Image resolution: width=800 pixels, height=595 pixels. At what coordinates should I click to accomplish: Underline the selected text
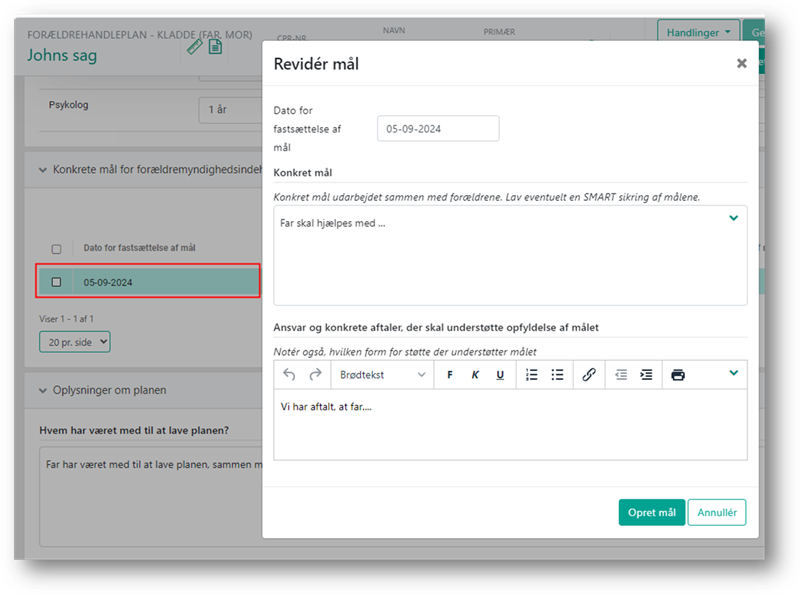point(501,374)
